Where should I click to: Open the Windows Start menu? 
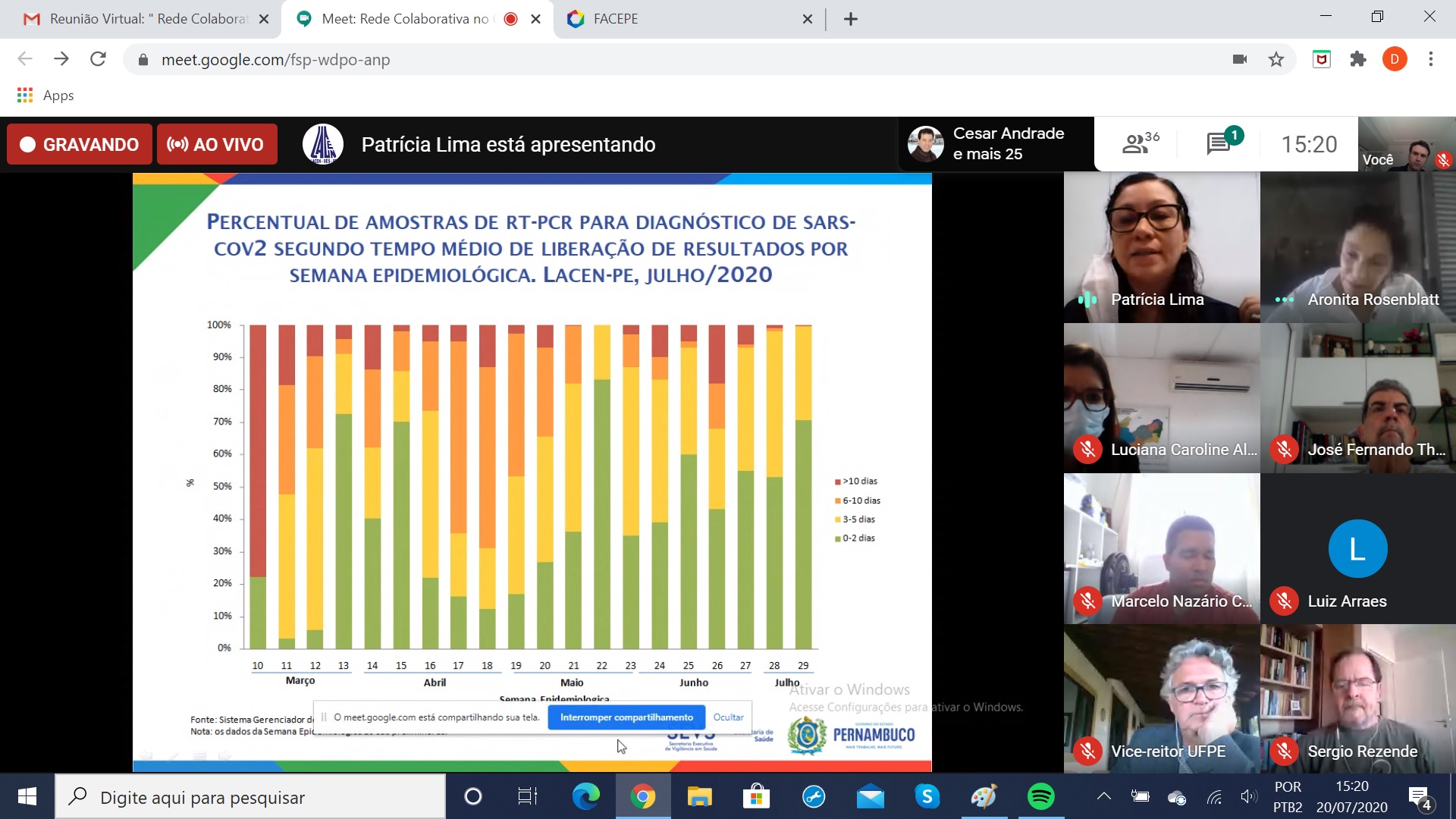(27, 797)
